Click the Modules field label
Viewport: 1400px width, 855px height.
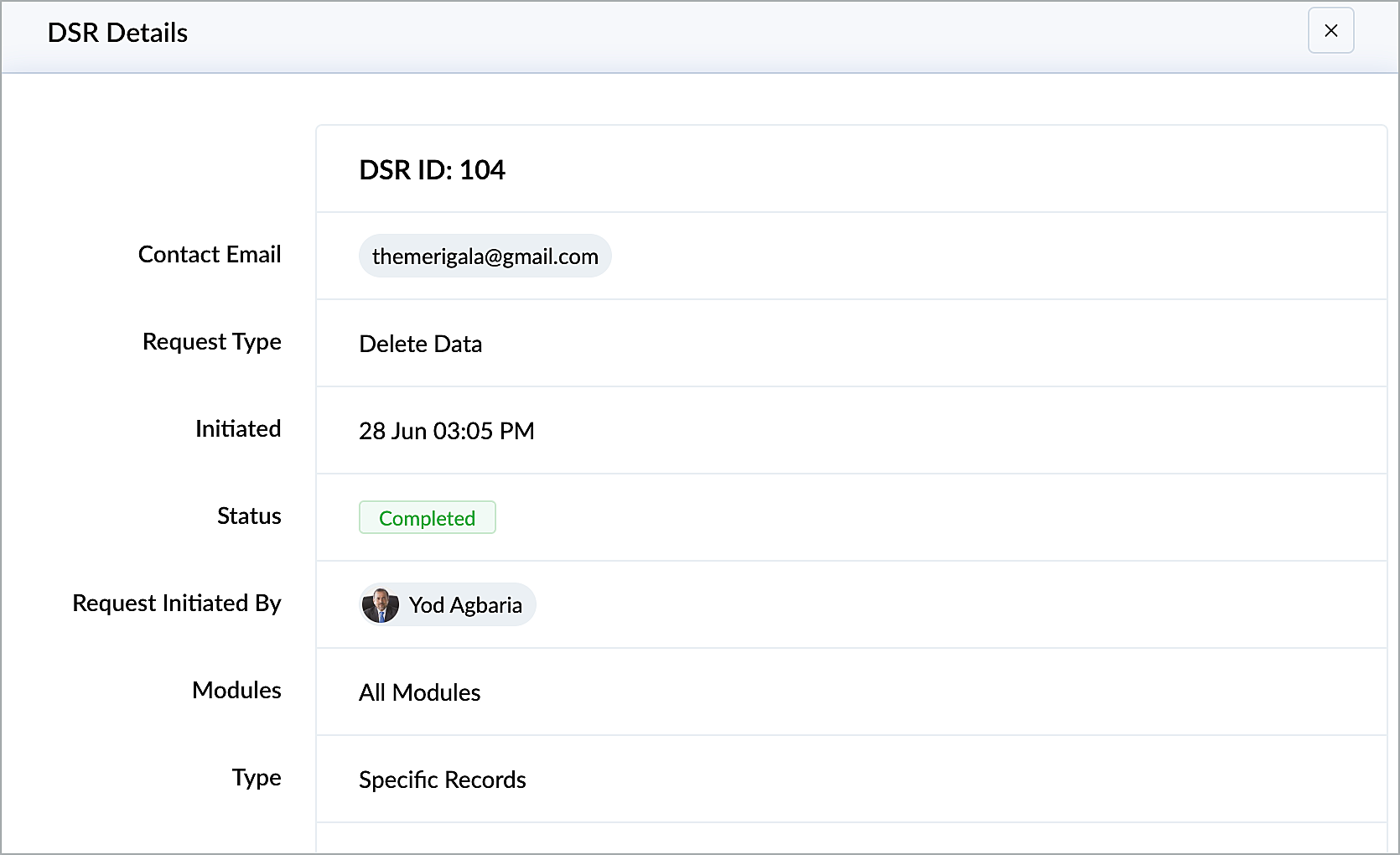(x=236, y=690)
